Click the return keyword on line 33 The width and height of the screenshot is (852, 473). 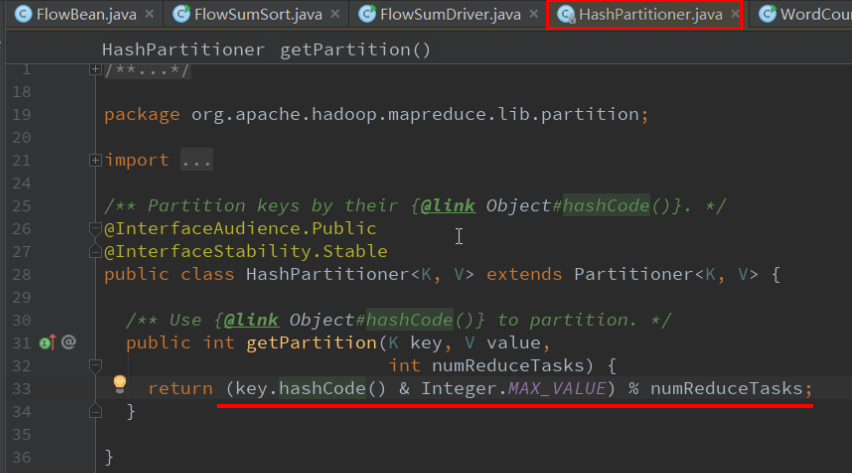[180, 388]
